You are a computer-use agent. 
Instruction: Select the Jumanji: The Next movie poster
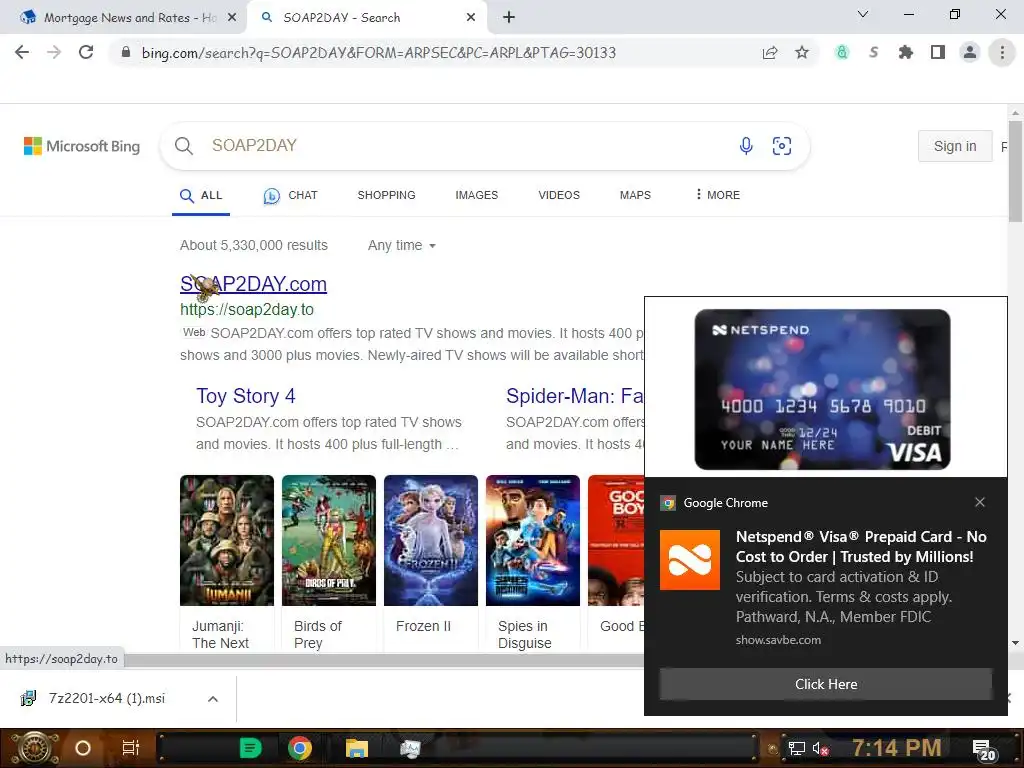[x=227, y=541]
